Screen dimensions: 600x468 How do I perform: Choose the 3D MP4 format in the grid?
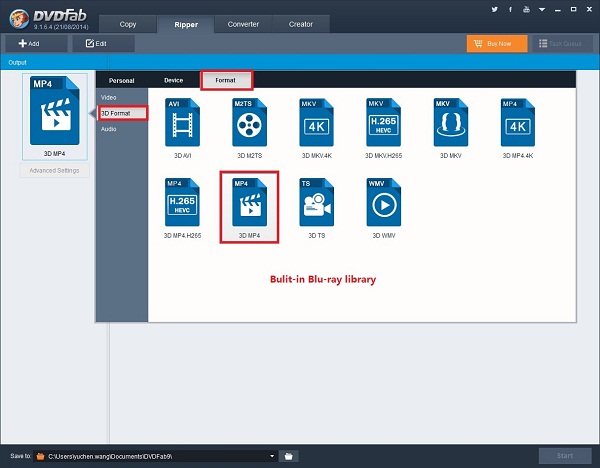(249, 202)
